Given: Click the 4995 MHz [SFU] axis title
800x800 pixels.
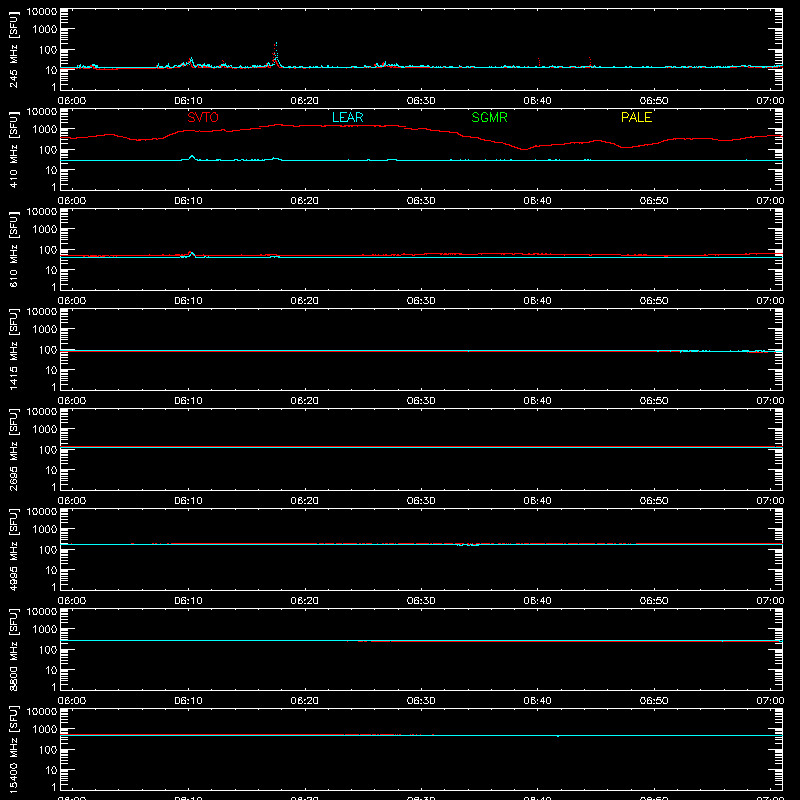Looking at the screenshot, I should pos(13,549).
